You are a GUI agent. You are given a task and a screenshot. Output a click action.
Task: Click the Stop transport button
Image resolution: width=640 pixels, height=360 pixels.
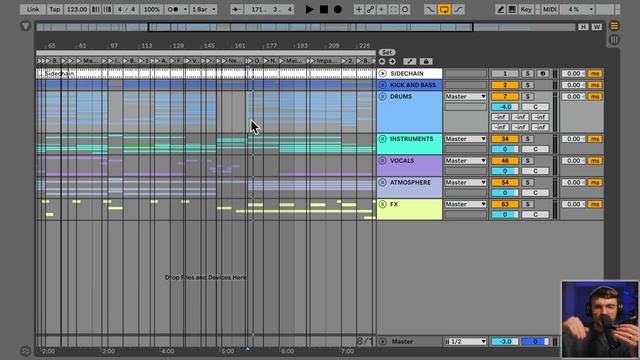(324, 9)
